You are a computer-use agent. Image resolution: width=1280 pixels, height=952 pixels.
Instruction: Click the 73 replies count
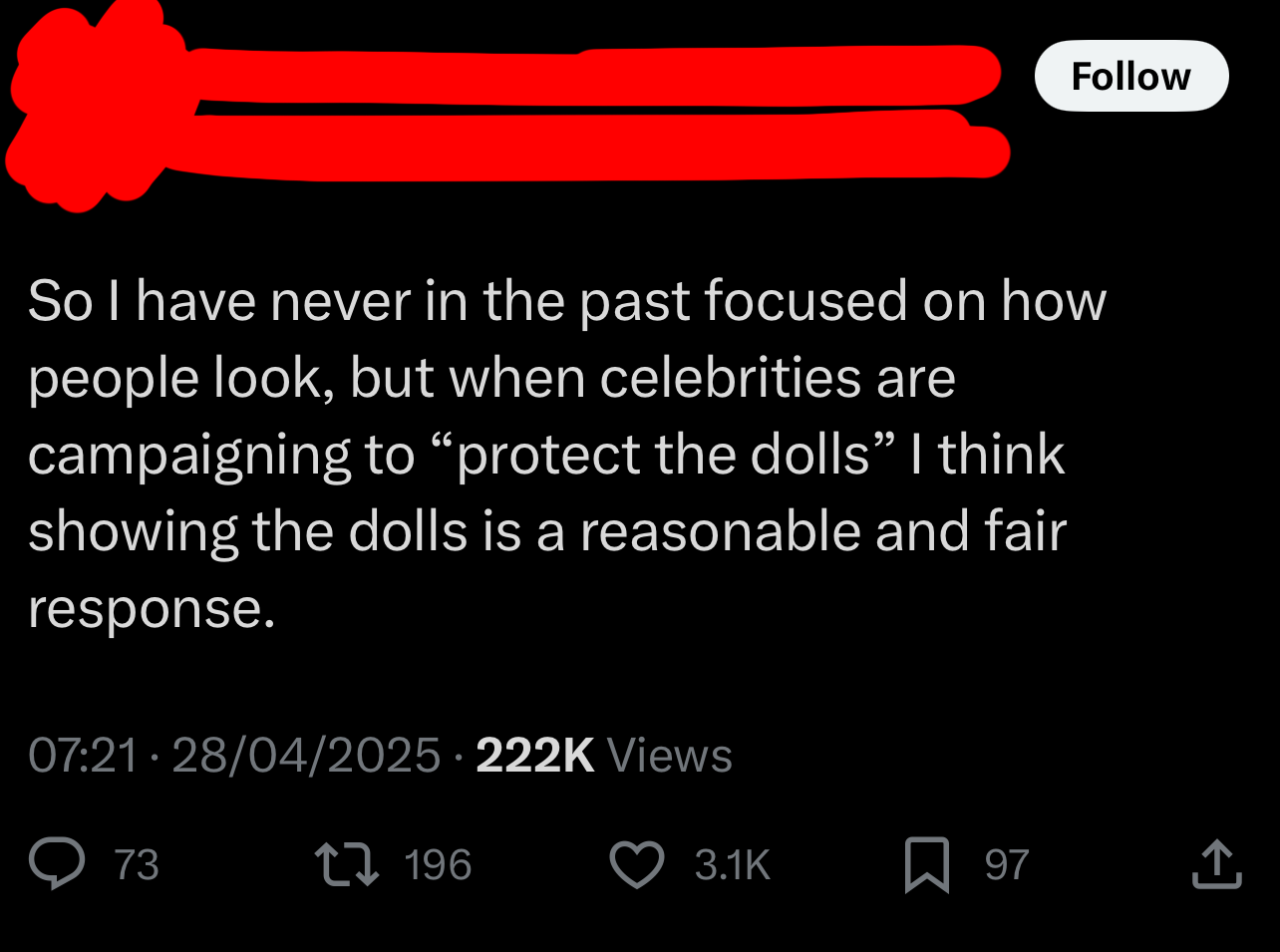(x=137, y=864)
